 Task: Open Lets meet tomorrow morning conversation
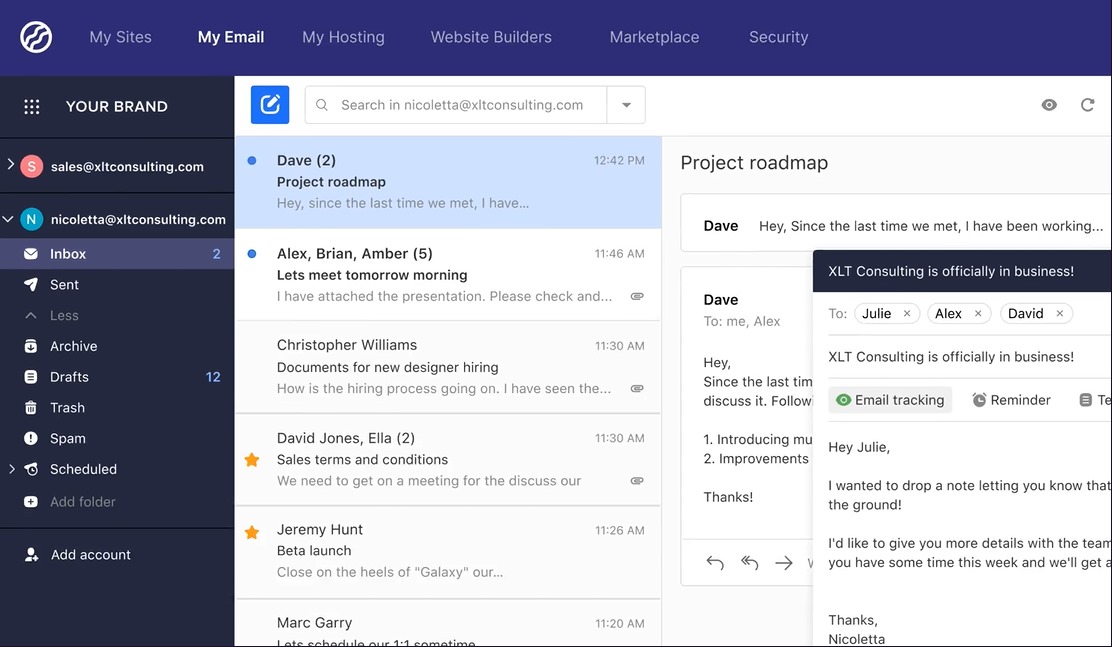(x=447, y=275)
